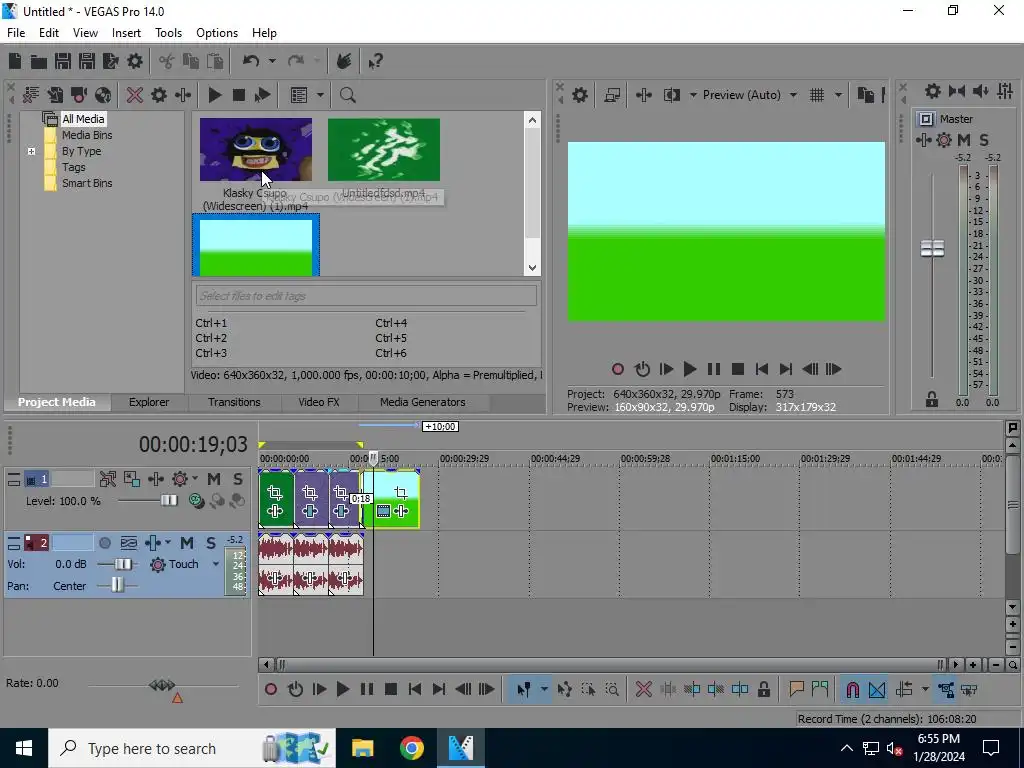The height and width of the screenshot is (768, 1024).
Task: Activate the What's This help cursor icon
Action: pos(375,61)
